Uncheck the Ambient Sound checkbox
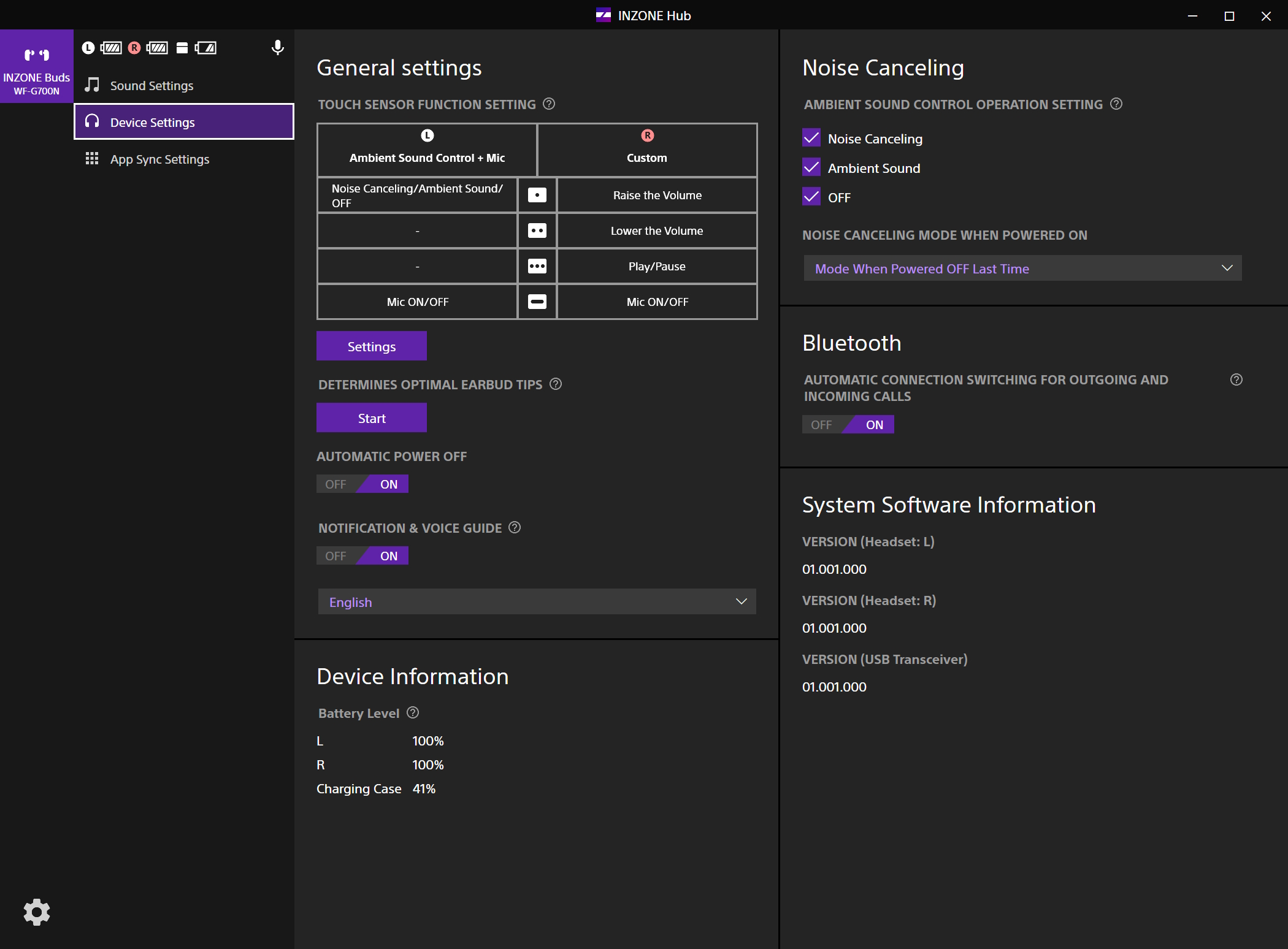 811,168
